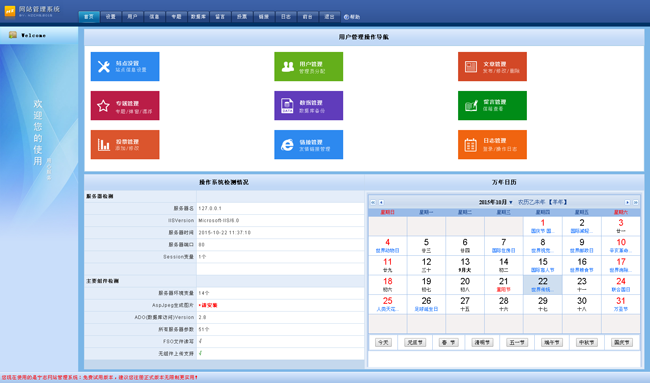Viewport: 650px width, 383px height.
Task: Select October 22 in the calendar
Action: pyautogui.click(x=543, y=285)
